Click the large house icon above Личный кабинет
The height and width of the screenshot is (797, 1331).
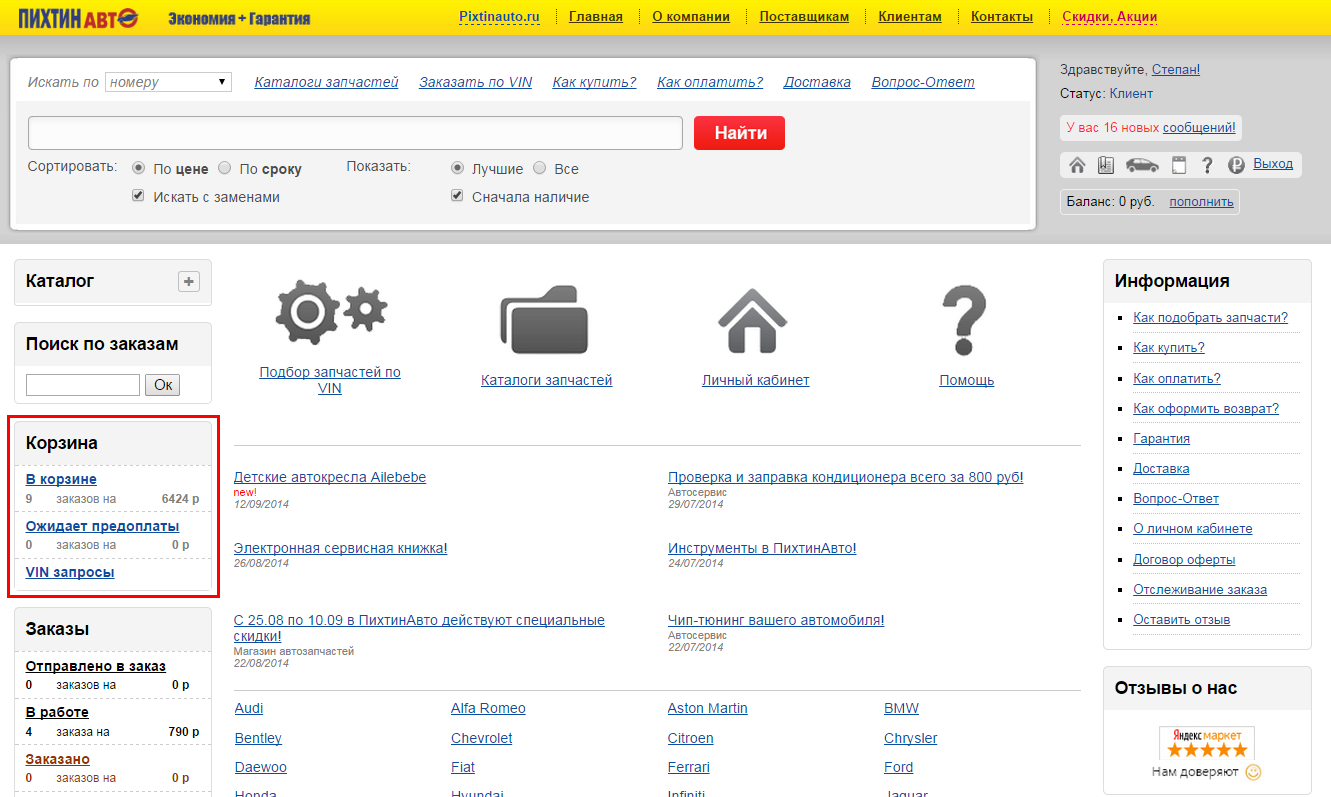pos(754,320)
